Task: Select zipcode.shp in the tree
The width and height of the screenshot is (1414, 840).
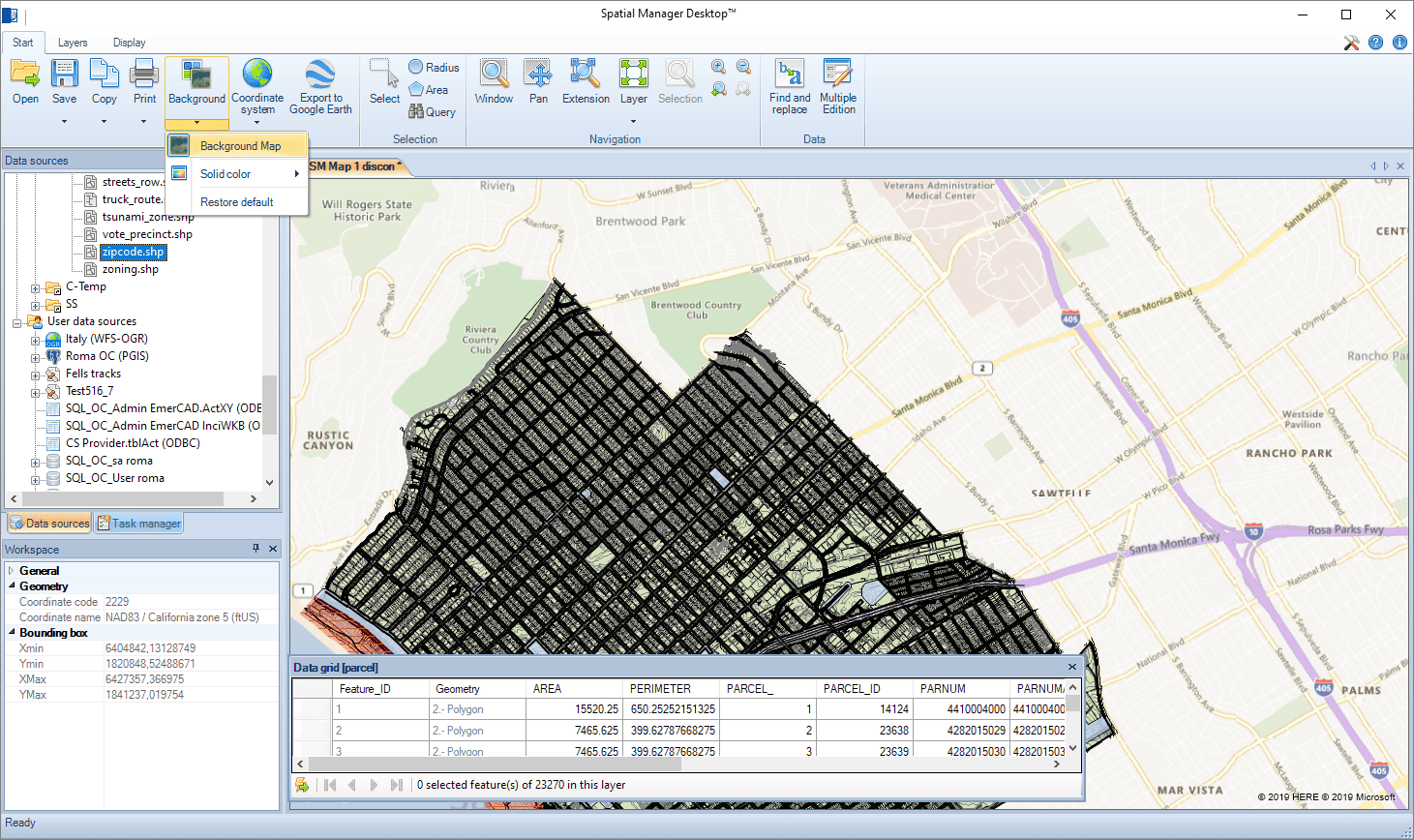Action: coord(134,252)
